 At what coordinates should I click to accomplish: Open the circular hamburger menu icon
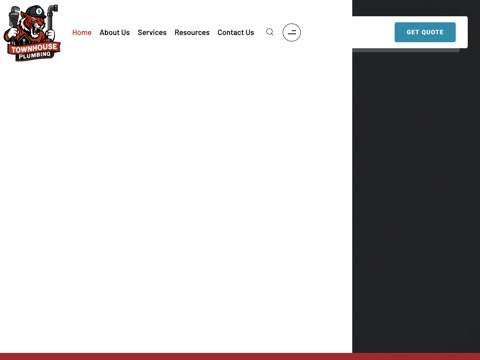[292, 32]
